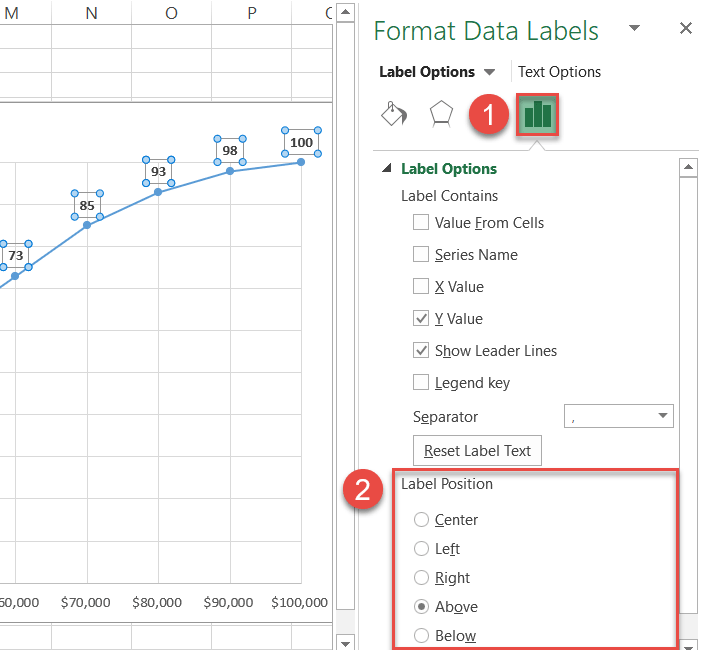The image size is (713, 650).
Task: Select the data label 85
Action: click(87, 206)
